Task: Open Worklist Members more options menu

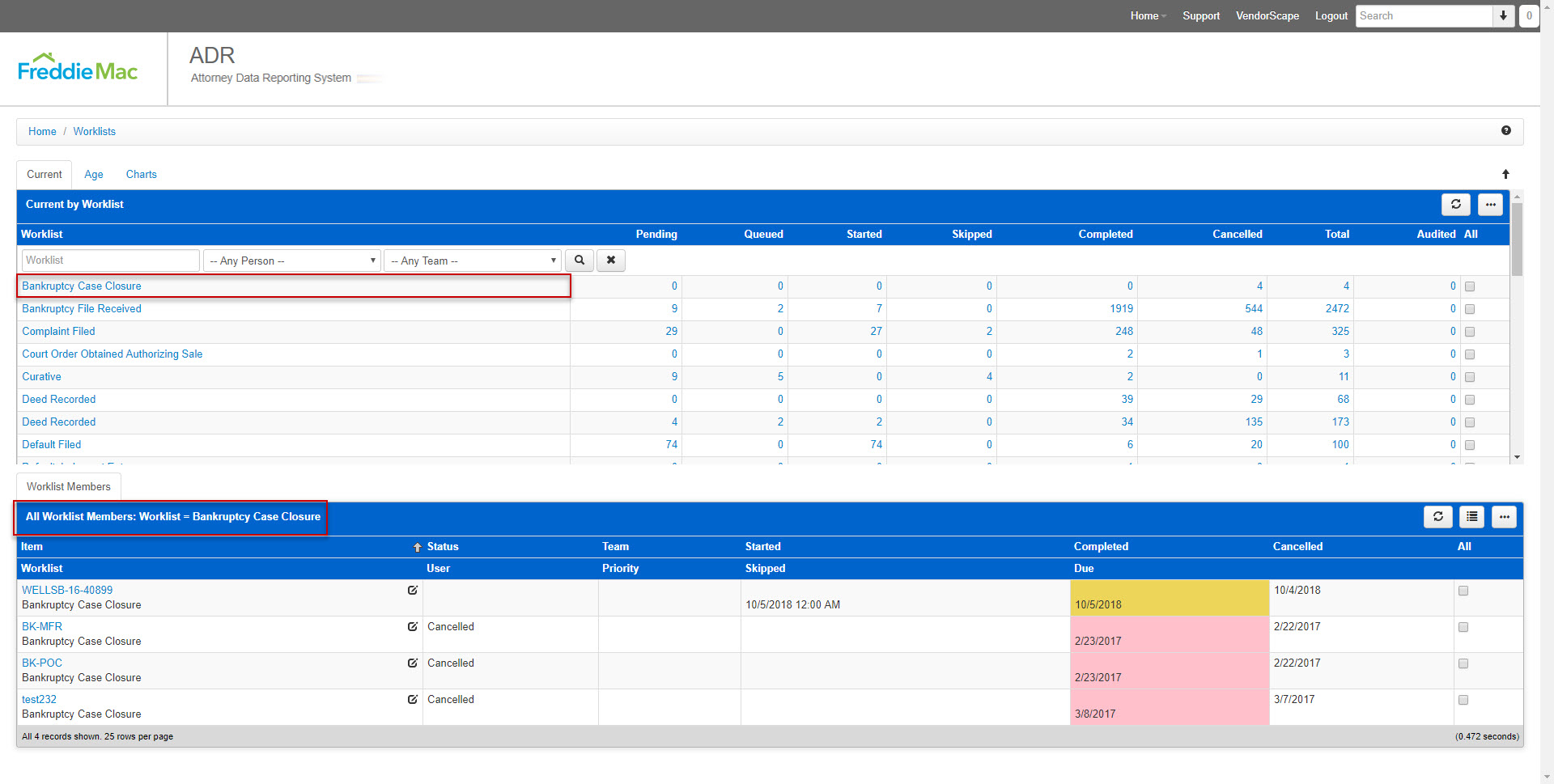Action: click(1504, 517)
